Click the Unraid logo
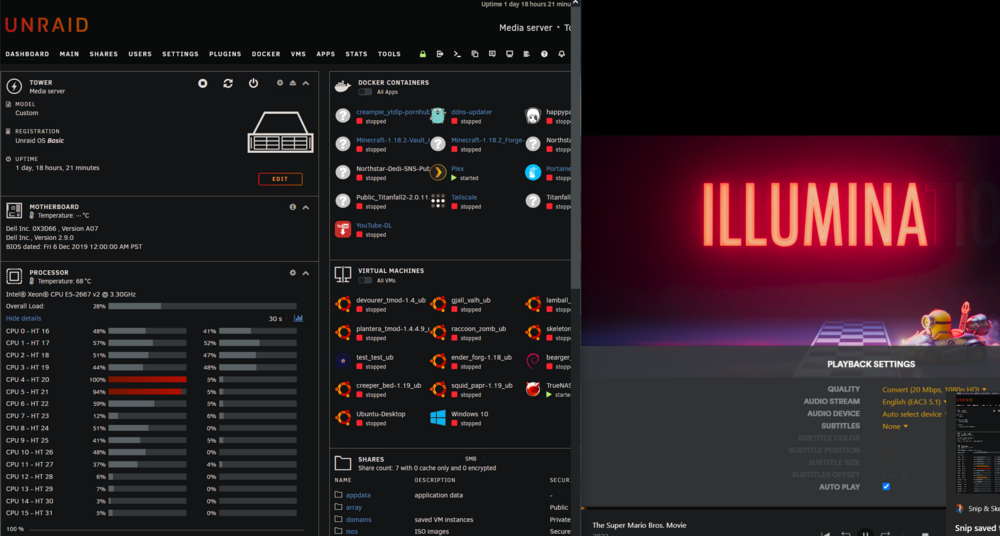This screenshot has height=536, width=1000. 47,25
